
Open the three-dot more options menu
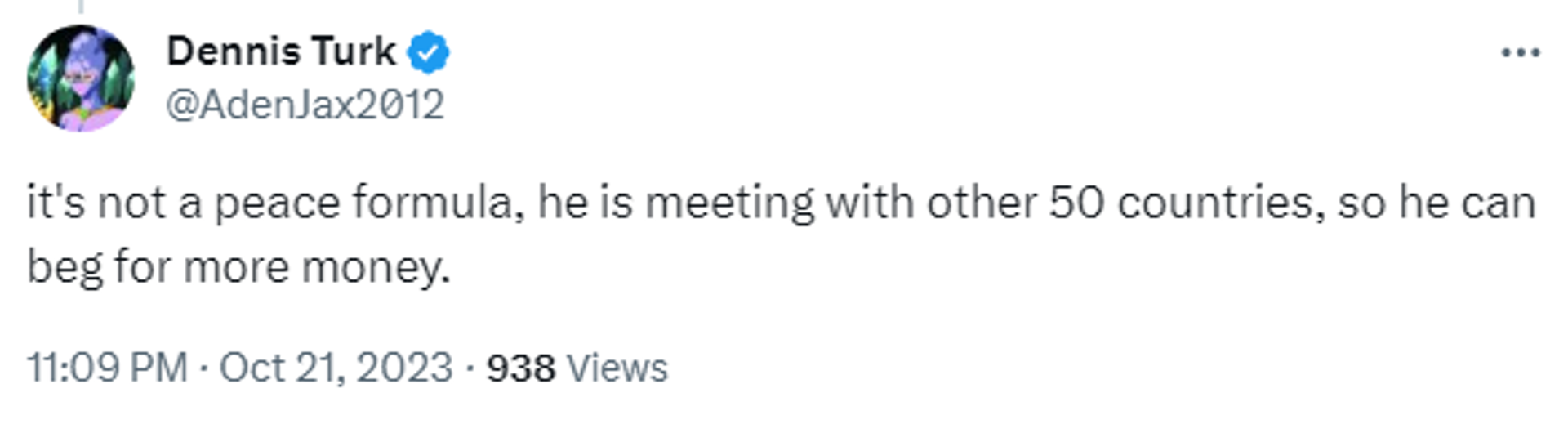[1521, 53]
